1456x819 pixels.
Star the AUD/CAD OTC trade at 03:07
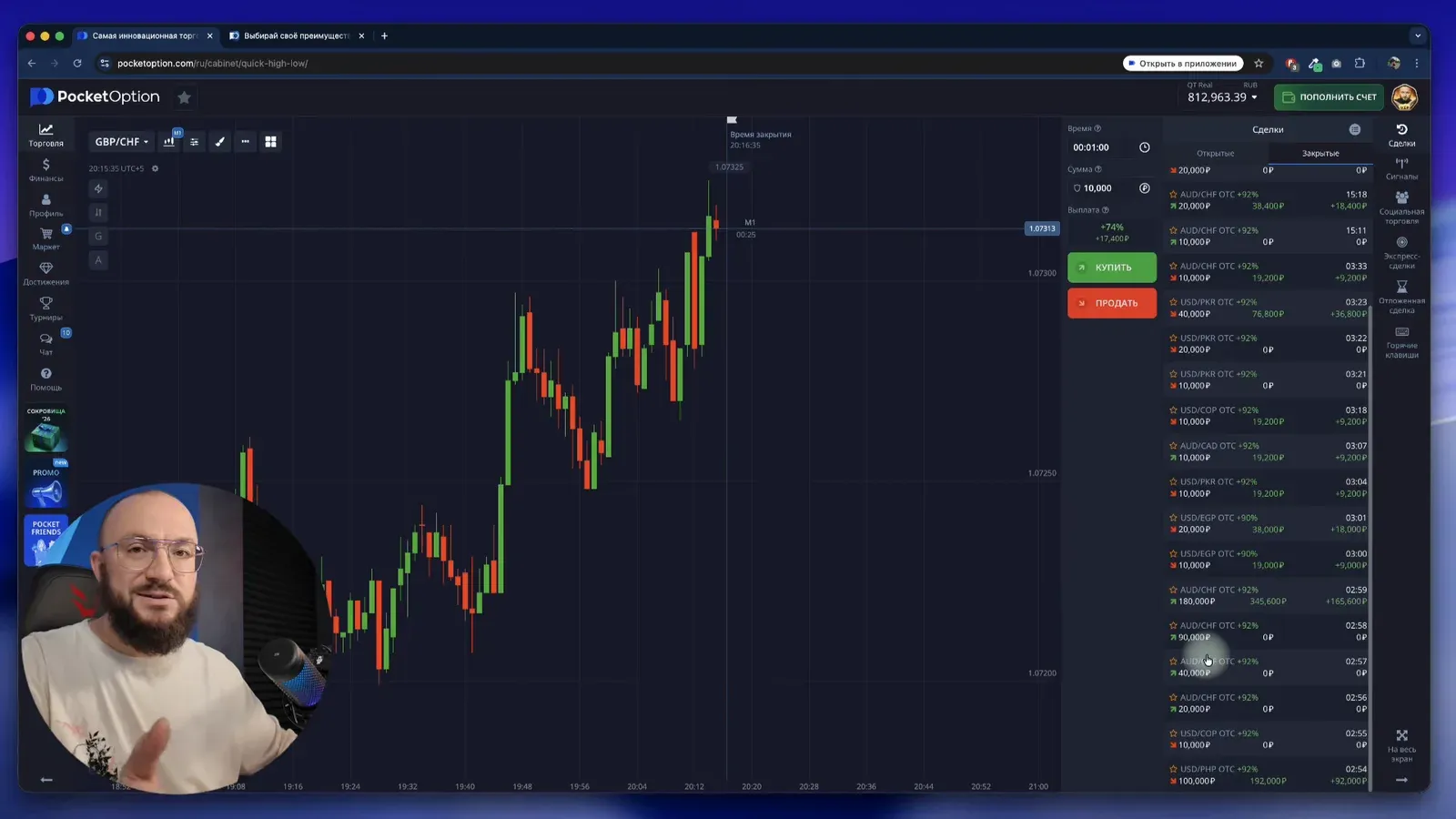tap(1173, 446)
